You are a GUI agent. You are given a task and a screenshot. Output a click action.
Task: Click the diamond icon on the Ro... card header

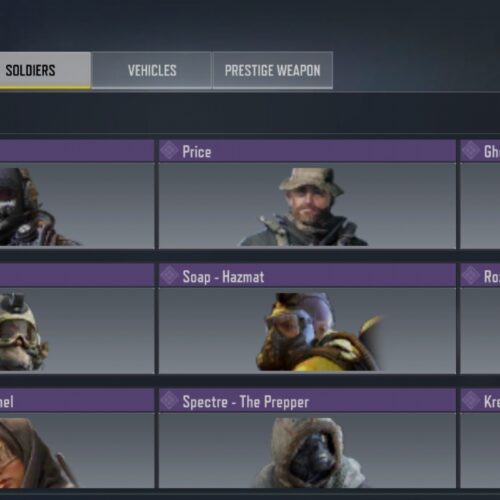tap(471, 276)
